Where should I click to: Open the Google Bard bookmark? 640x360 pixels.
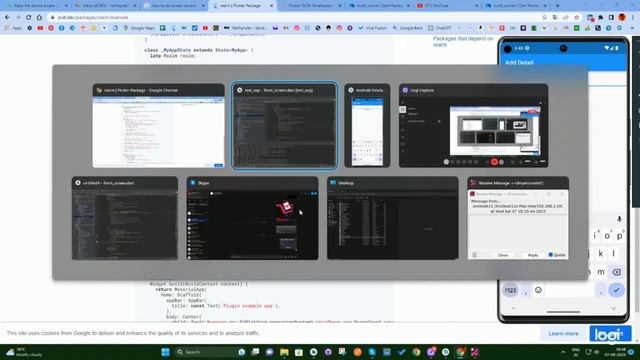tap(407, 28)
